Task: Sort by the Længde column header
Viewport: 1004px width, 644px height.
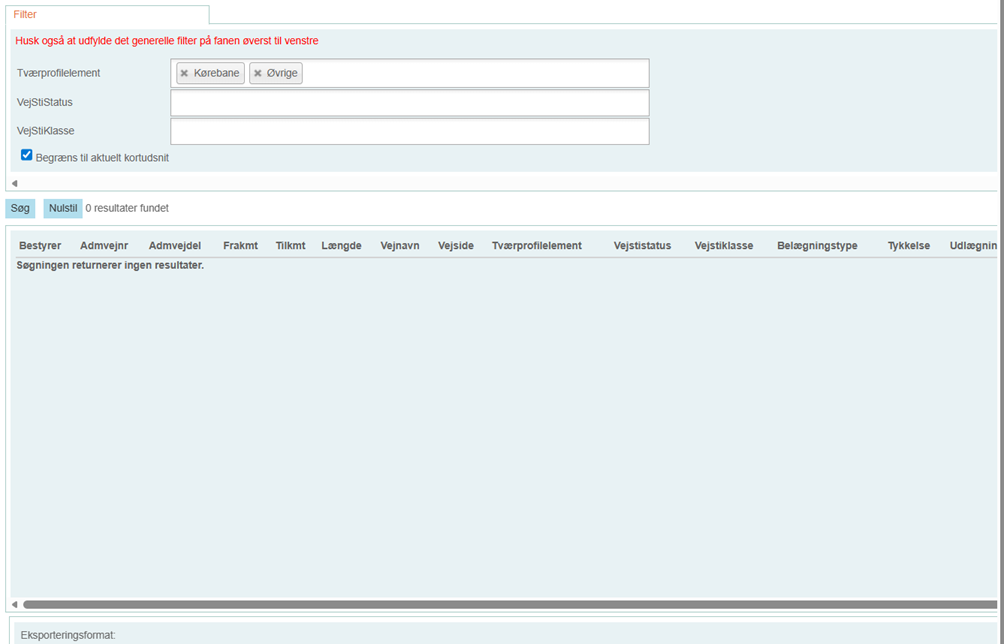Action: tap(341, 246)
